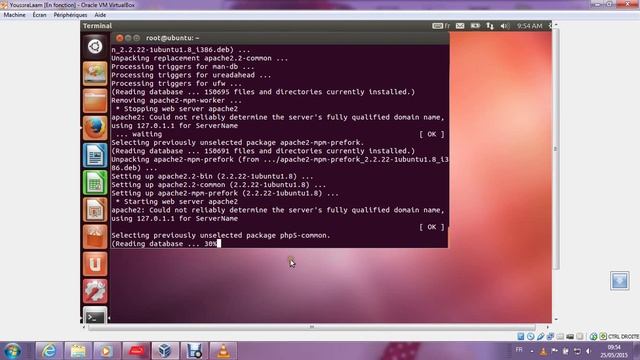Click the VirtualBox hard disk status icon
This screenshot has height=360, width=640.
pos(521,336)
